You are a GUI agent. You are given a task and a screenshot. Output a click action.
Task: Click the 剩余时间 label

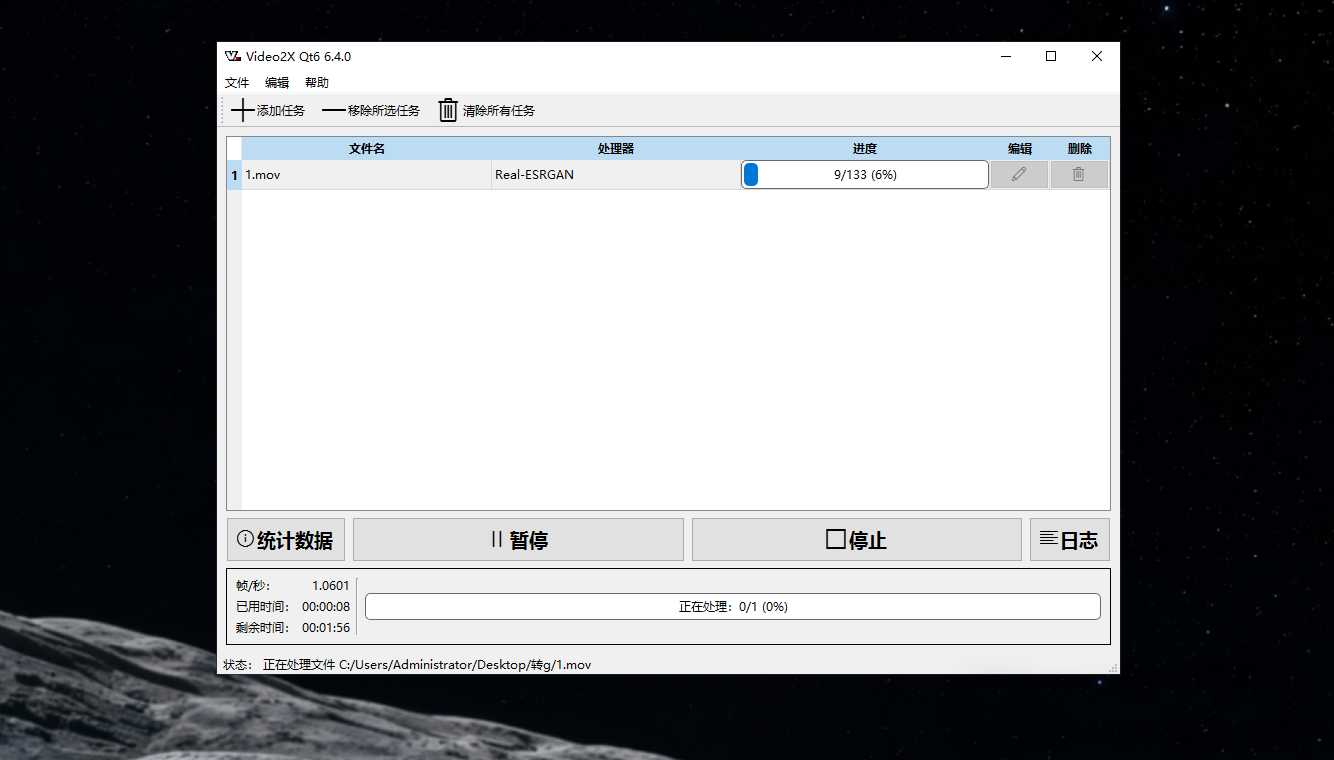pyautogui.click(x=262, y=628)
